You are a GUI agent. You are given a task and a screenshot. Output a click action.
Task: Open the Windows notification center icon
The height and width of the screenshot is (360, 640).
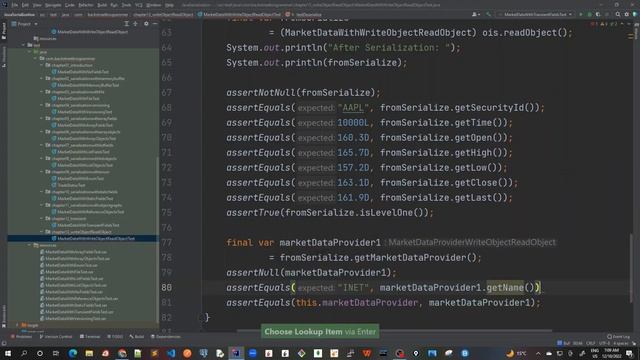point(629,353)
